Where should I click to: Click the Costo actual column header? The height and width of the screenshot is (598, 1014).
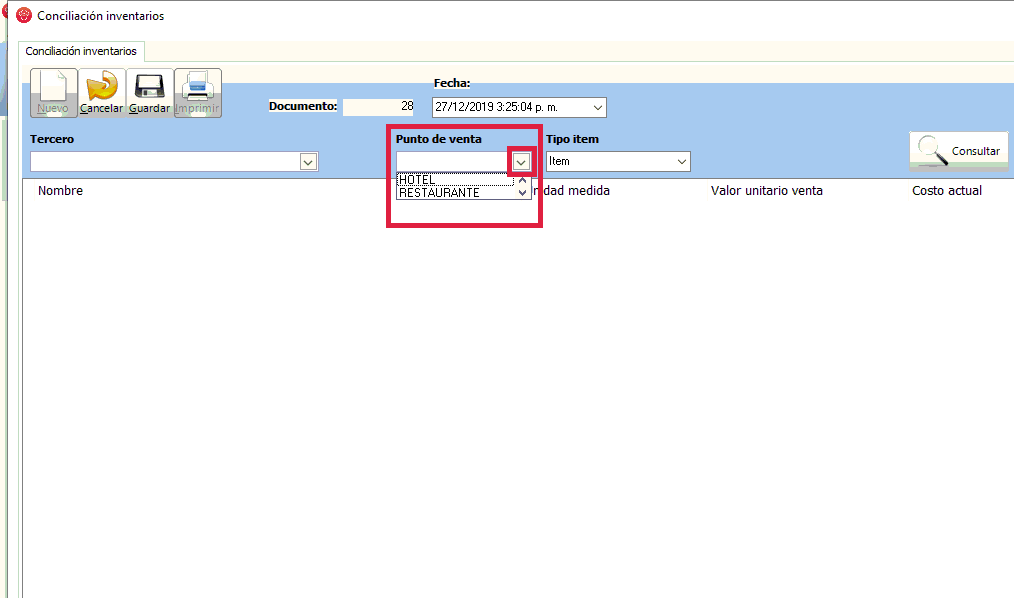click(x=946, y=191)
